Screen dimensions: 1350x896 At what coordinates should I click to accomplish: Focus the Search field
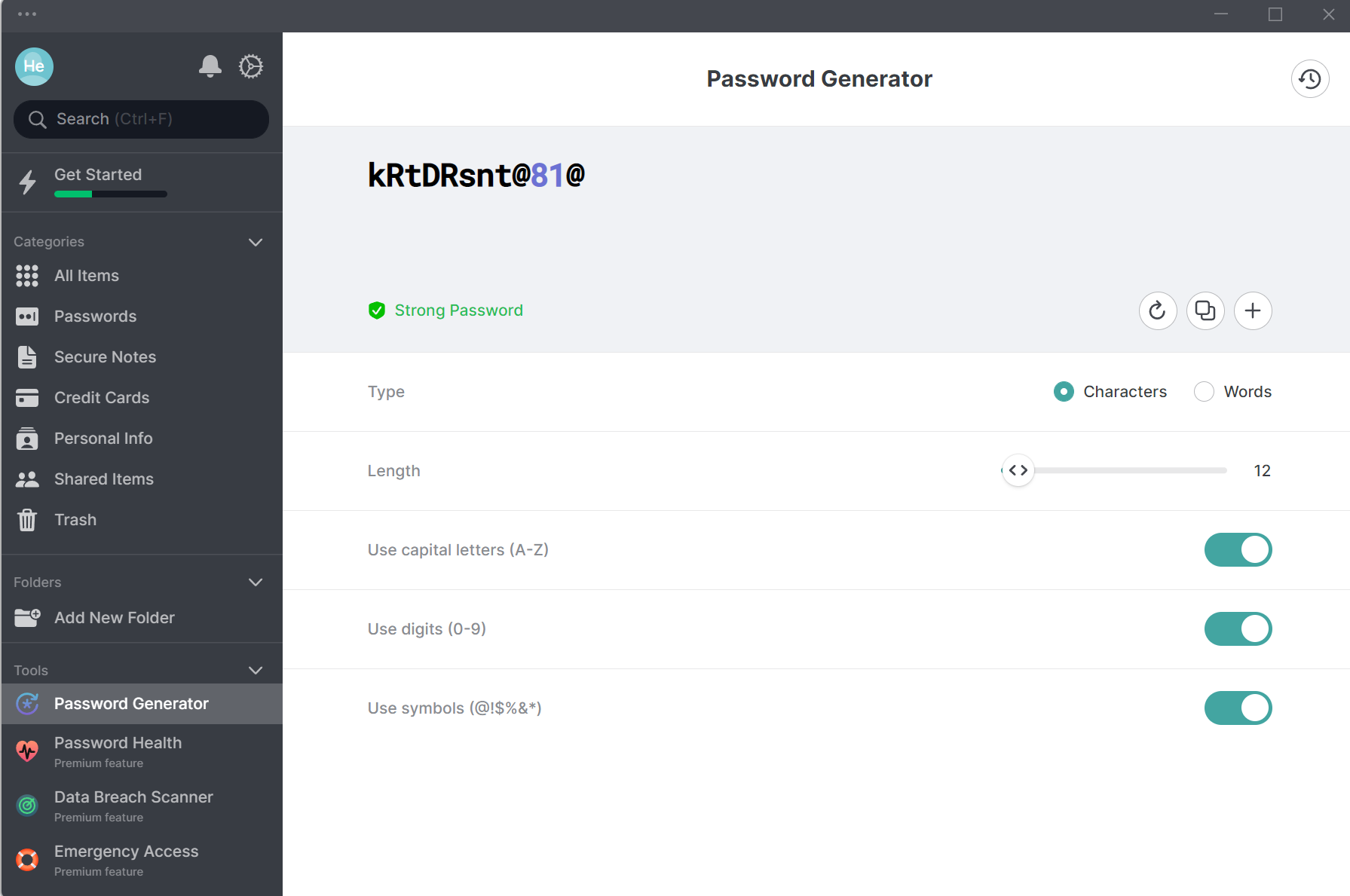coord(141,119)
